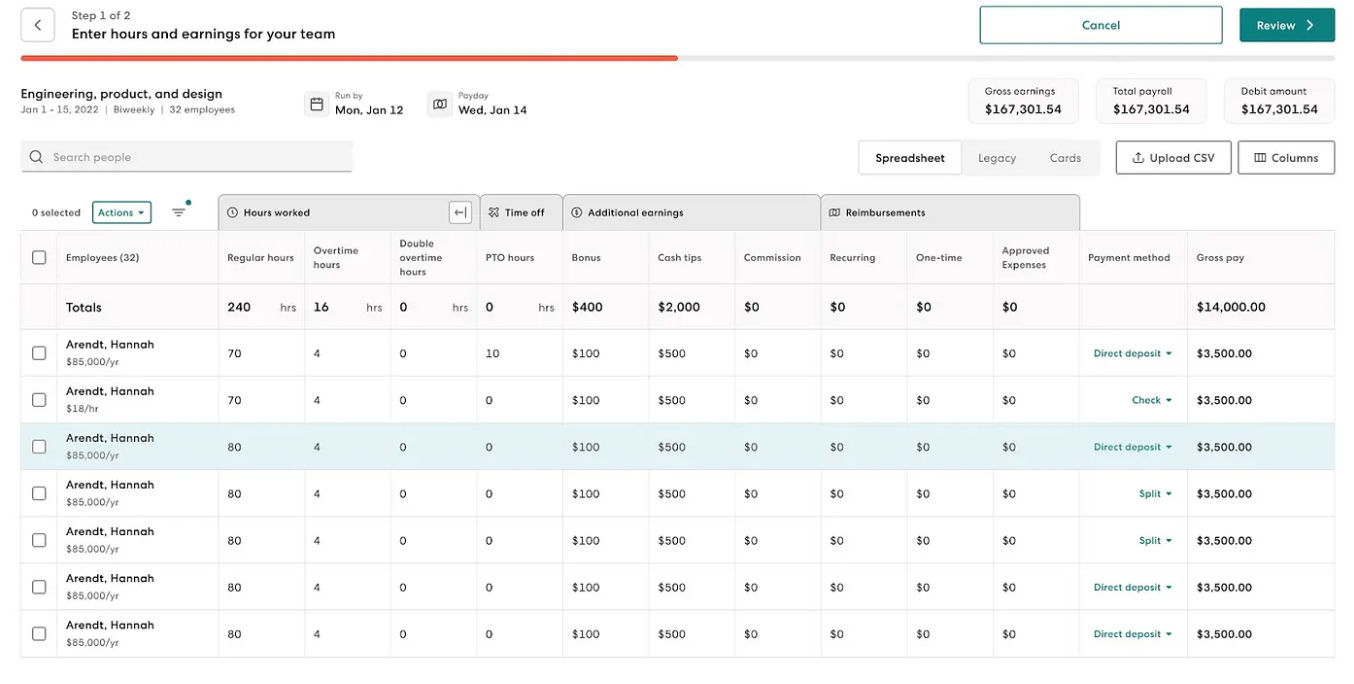Collapse the Hours worked column group
The image size is (1354, 684).
tap(459, 212)
